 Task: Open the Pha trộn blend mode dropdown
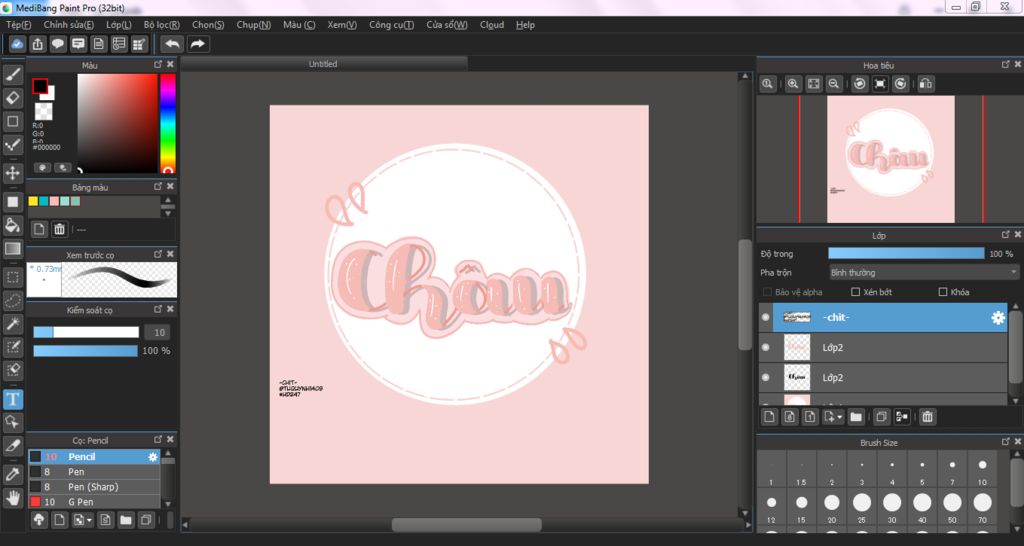(923, 272)
